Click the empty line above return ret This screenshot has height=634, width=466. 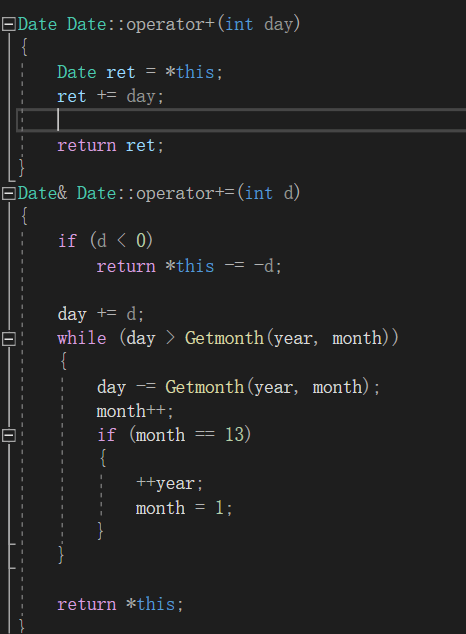pyautogui.click(x=241, y=120)
